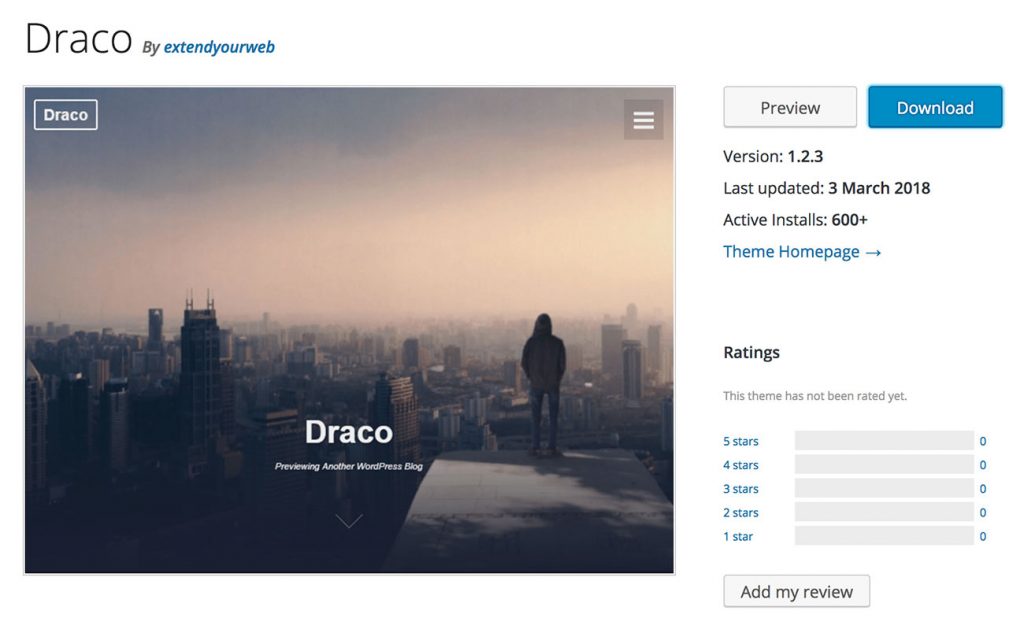Select the 4 stars rating link

[x=741, y=465]
